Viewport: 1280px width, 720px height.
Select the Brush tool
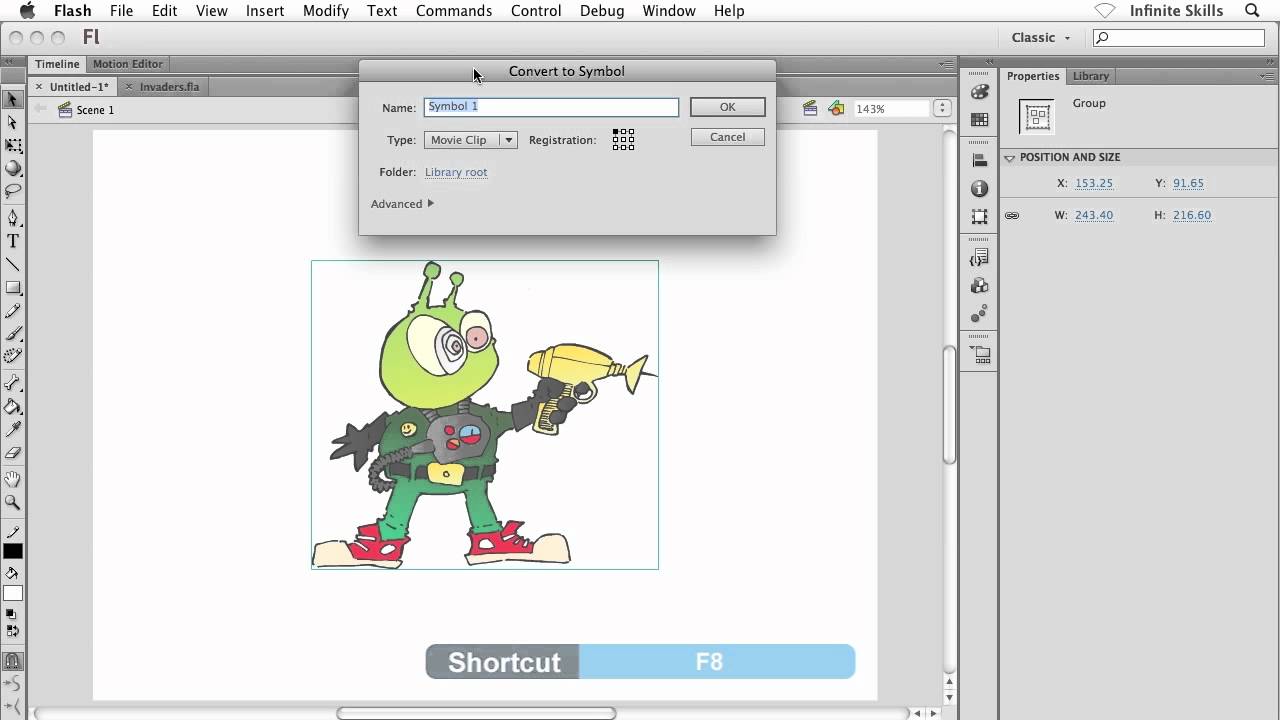click(13, 334)
